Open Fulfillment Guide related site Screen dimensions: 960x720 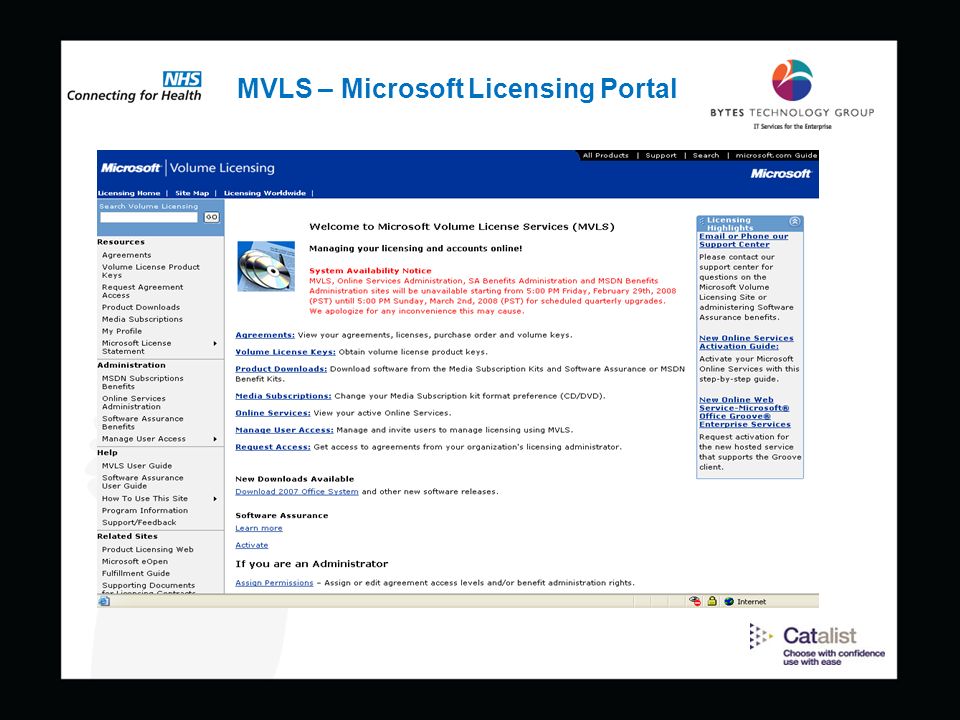tap(136, 574)
